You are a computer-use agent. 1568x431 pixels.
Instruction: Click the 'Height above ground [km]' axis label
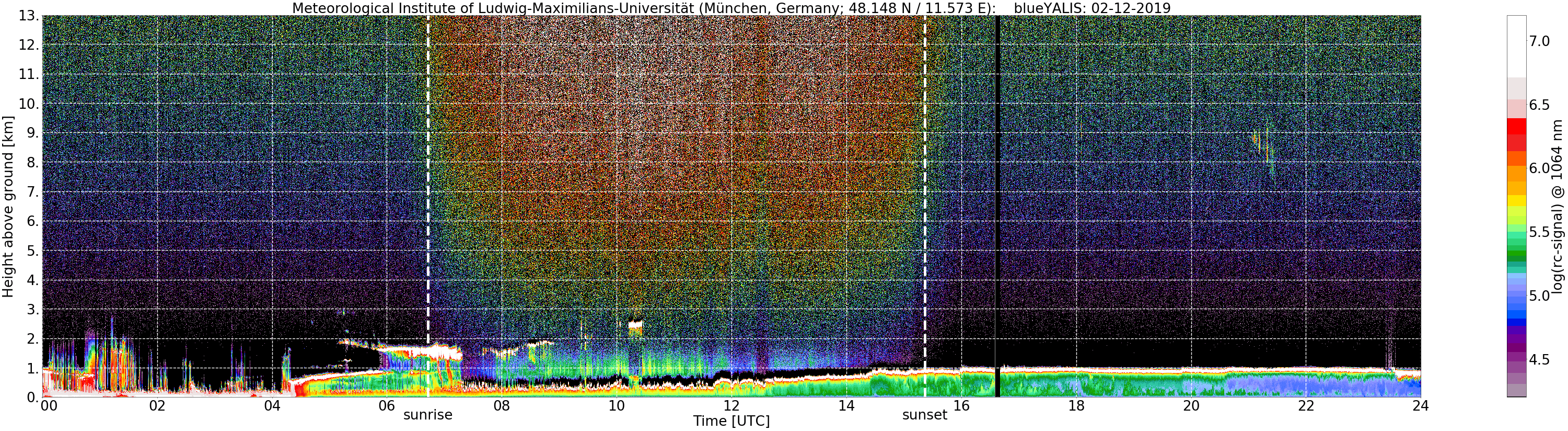click(8, 207)
